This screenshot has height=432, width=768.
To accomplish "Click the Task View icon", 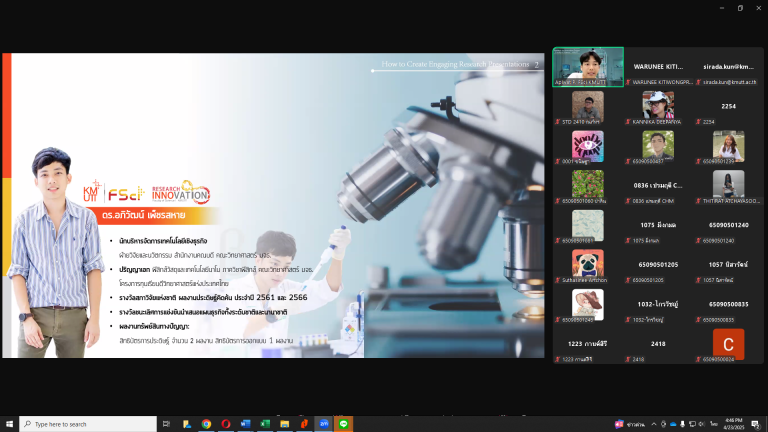I will pyautogui.click(x=166, y=424).
